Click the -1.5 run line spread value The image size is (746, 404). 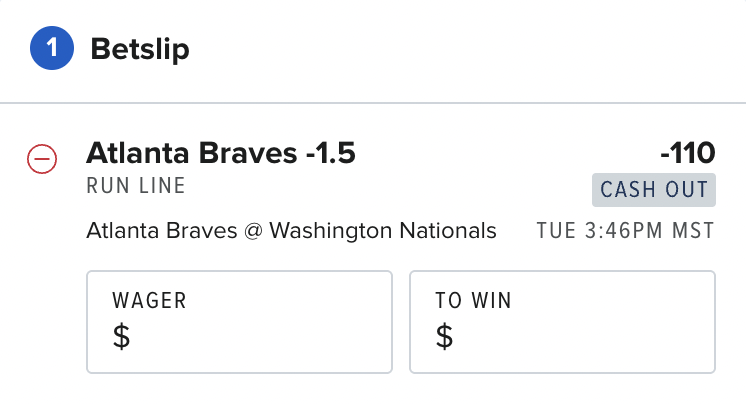(x=331, y=153)
